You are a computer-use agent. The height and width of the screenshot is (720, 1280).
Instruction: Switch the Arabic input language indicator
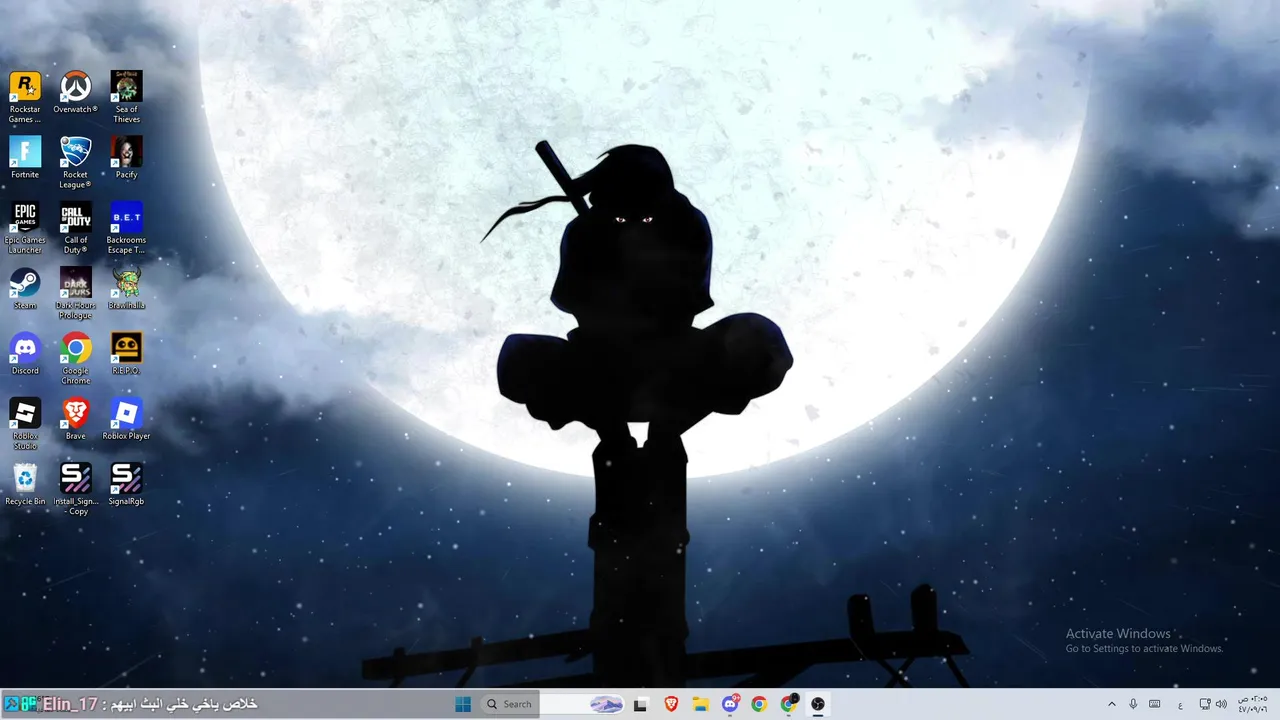[1181, 704]
